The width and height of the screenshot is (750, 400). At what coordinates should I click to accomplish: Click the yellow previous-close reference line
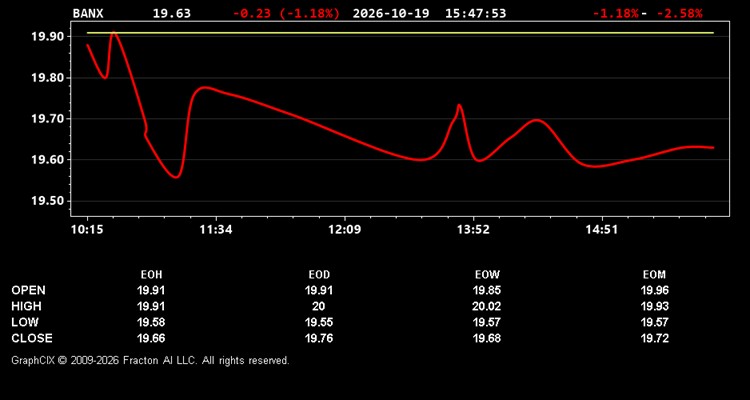pos(400,33)
